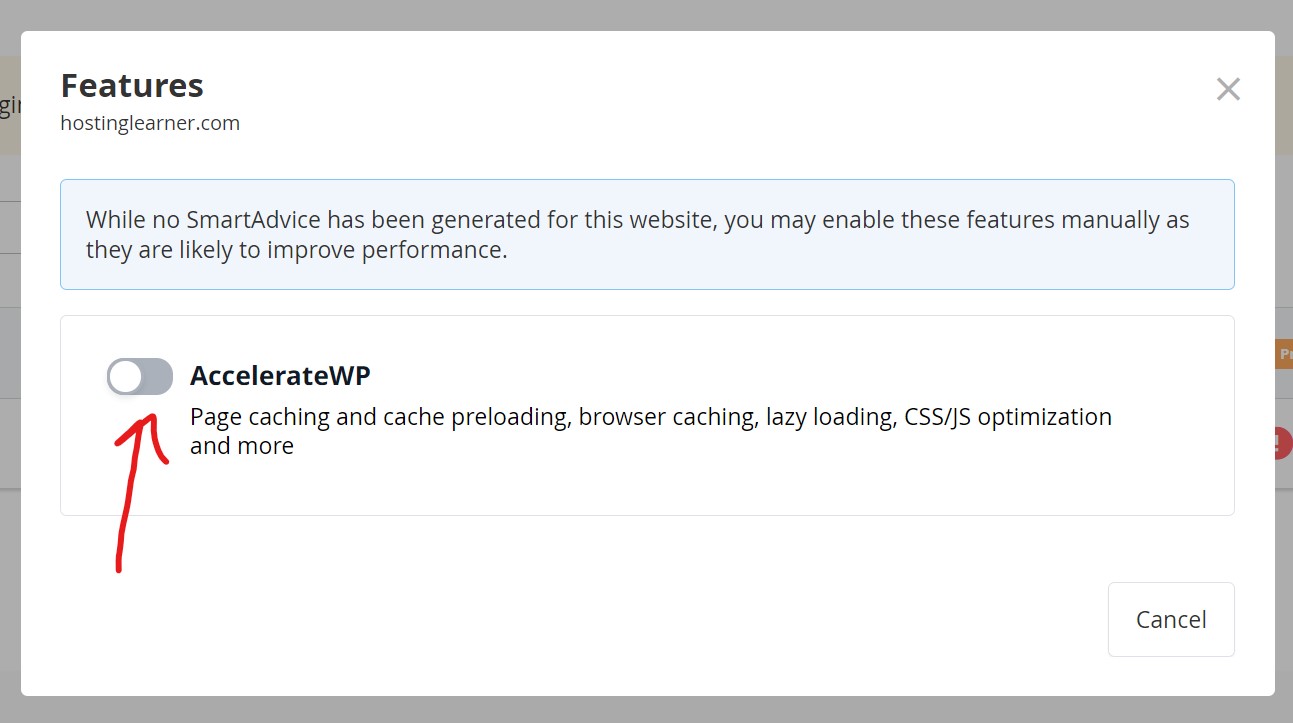Screen dimensions: 1293x723
Task: Click the dimmed backdrop above the dialog
Action: (x=646, y=15)
